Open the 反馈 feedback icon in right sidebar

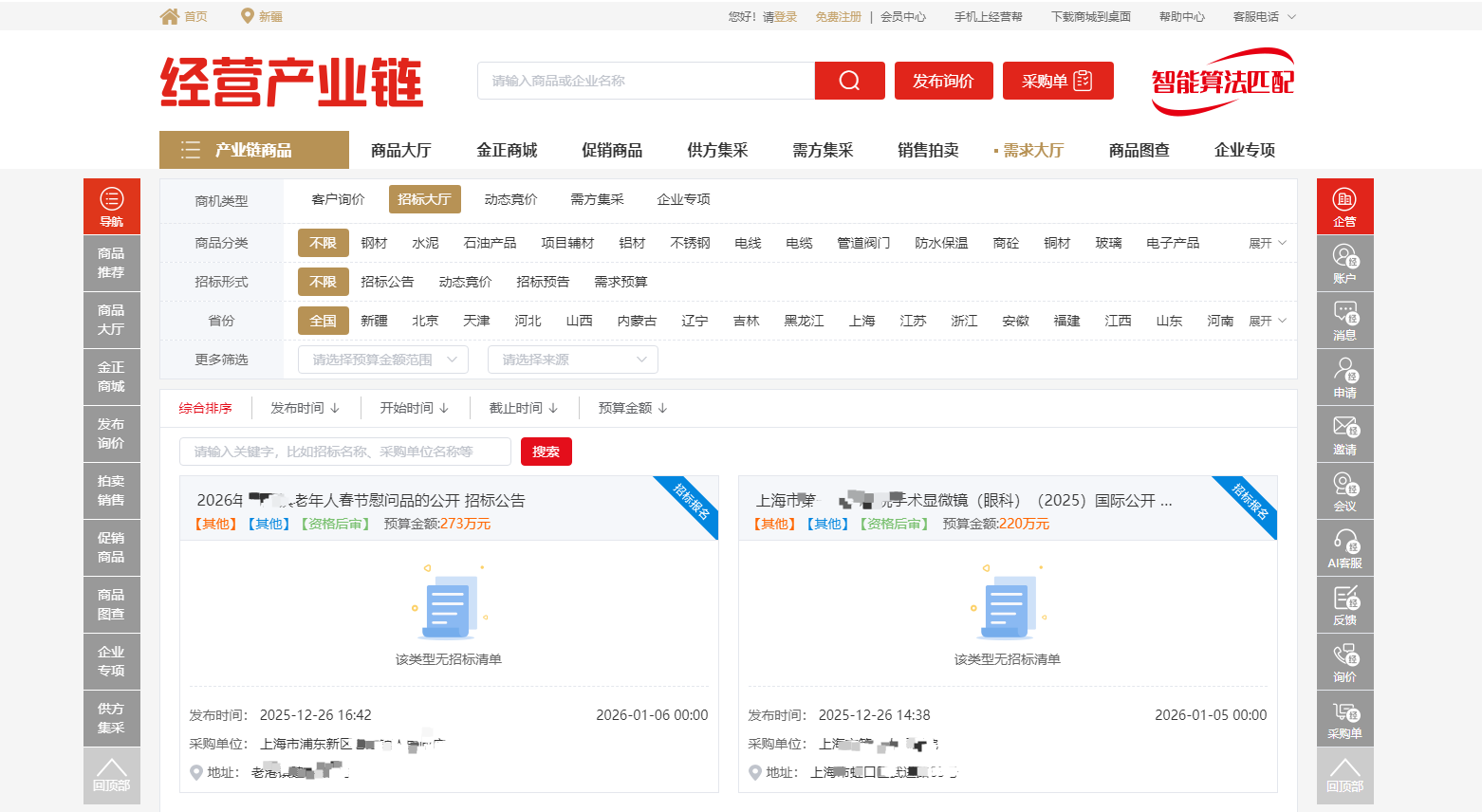click(x=1345, y=604)
